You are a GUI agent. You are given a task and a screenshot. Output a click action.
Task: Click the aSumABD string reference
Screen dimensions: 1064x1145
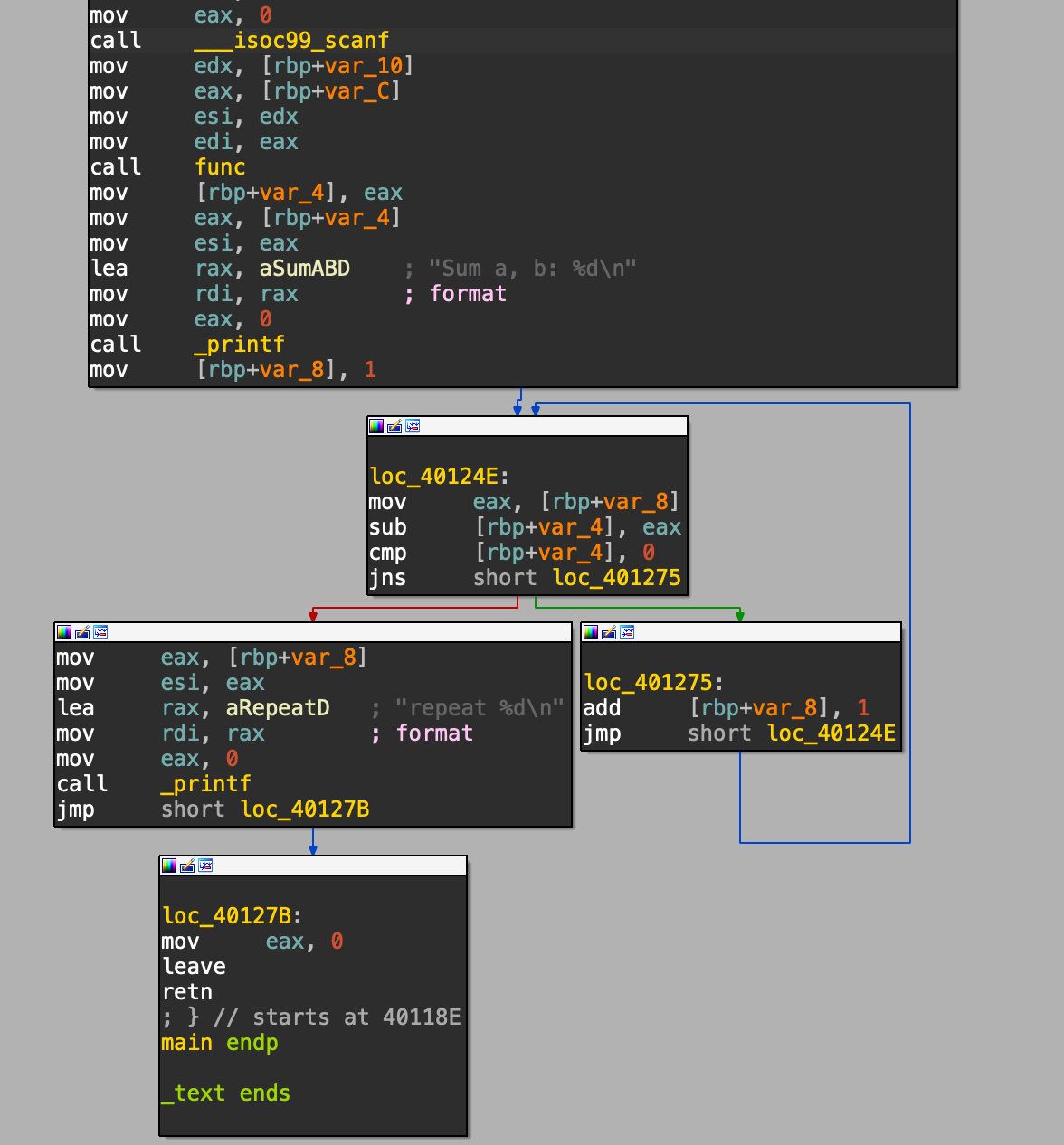304,269
